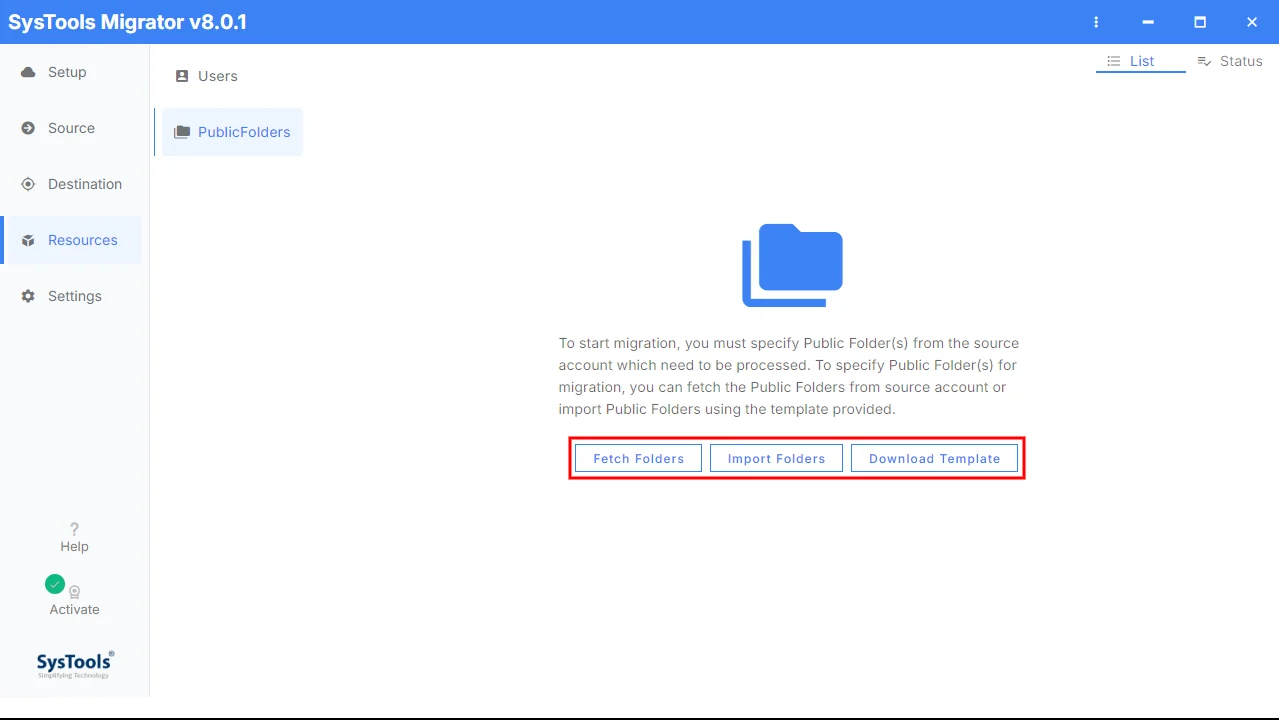Open the three-dot more options menu
The width and height of the screenshot is (1279, 720).
coord(1096,22)
